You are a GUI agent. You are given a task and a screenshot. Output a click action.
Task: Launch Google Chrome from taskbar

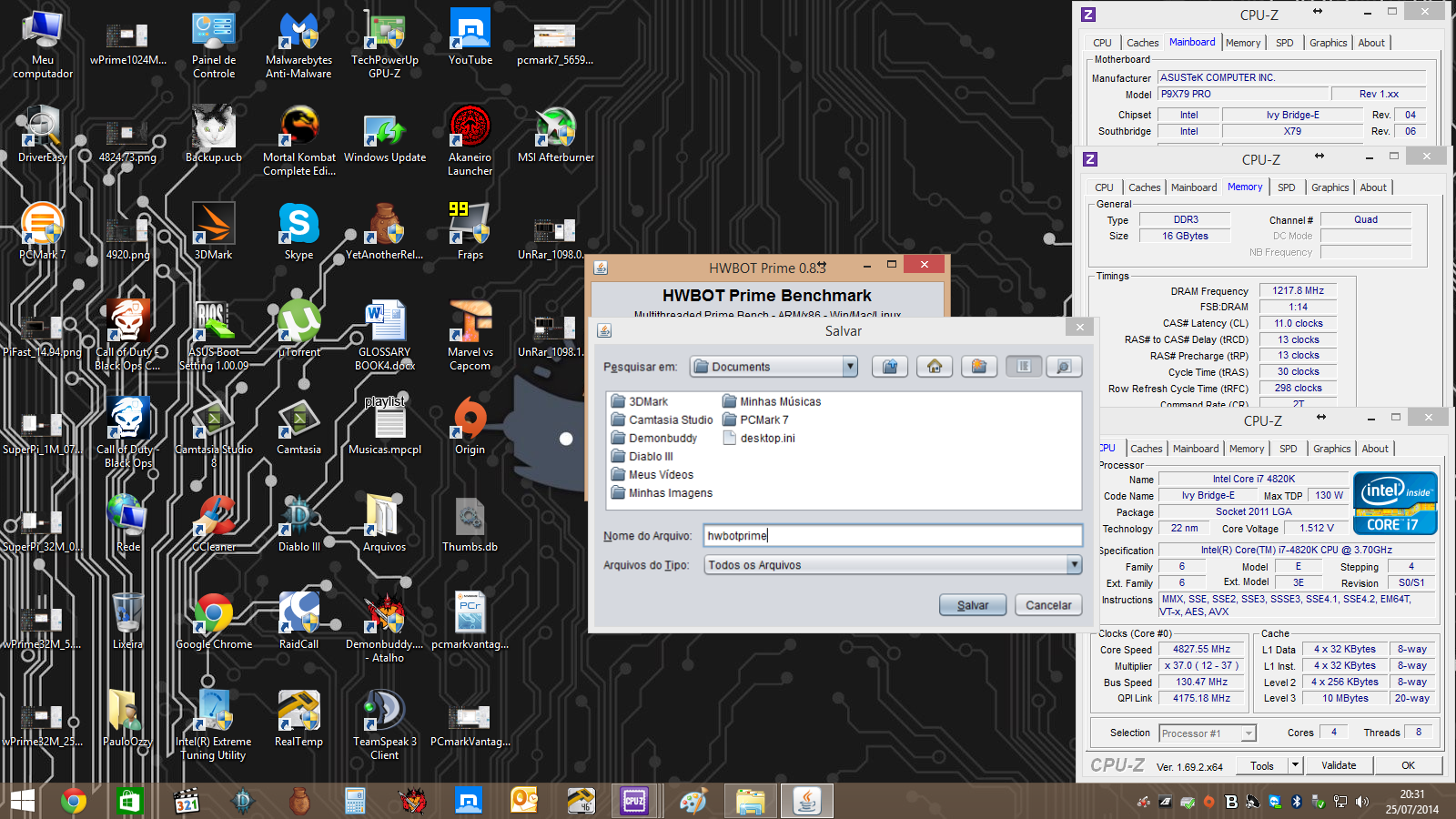[x=74, y=801]
